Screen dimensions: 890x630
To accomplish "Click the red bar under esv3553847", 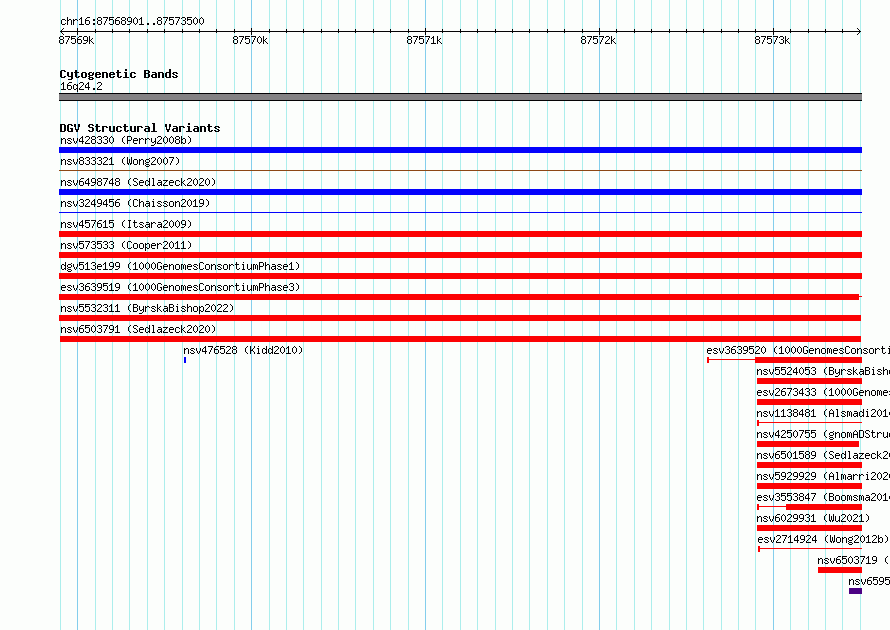I will point(824,507).
